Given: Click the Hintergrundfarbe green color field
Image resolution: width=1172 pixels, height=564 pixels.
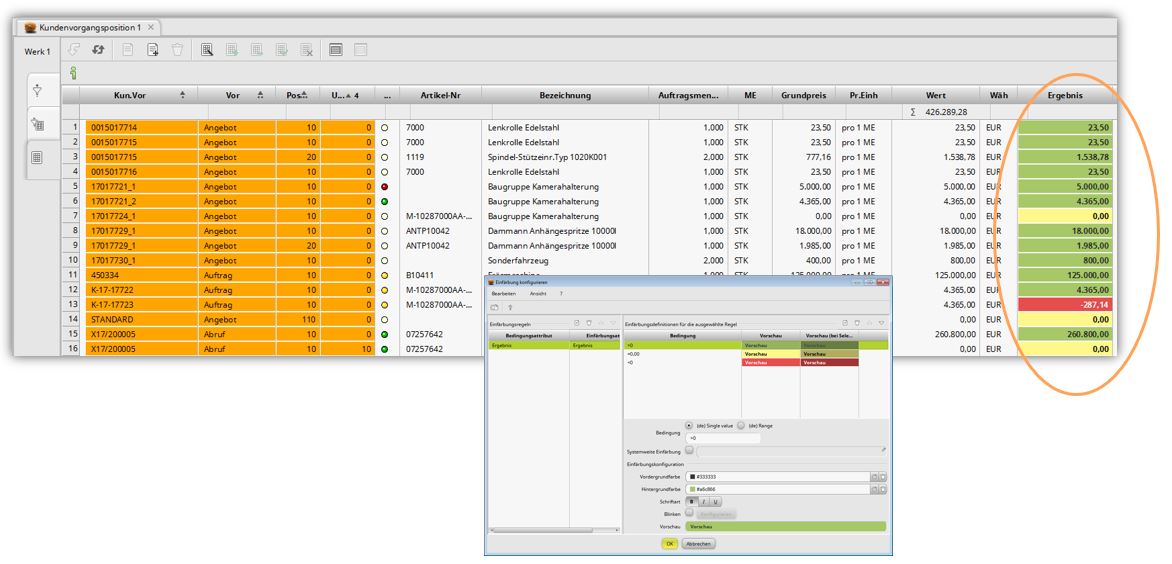Looking at the screenshot, I should pos(778,489).
